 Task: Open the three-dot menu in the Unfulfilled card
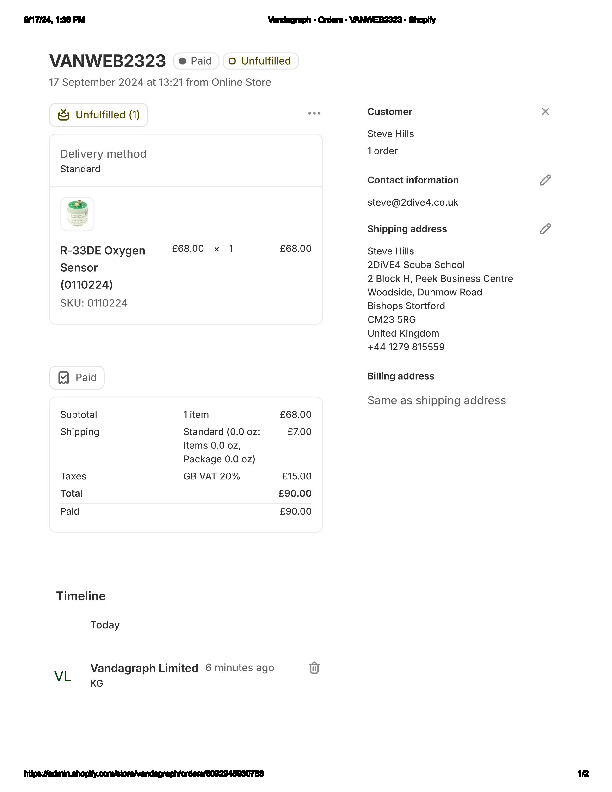(314, 114)
